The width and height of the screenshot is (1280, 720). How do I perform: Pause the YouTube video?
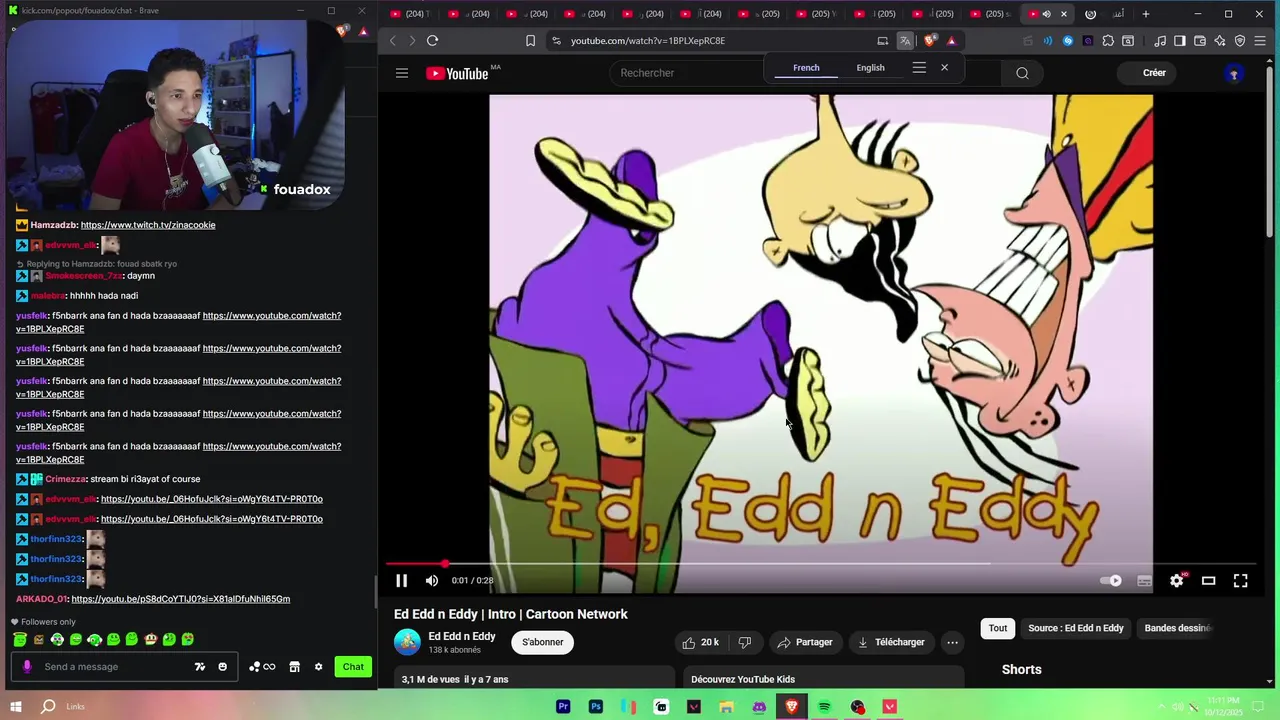click(x=401, y=580)
